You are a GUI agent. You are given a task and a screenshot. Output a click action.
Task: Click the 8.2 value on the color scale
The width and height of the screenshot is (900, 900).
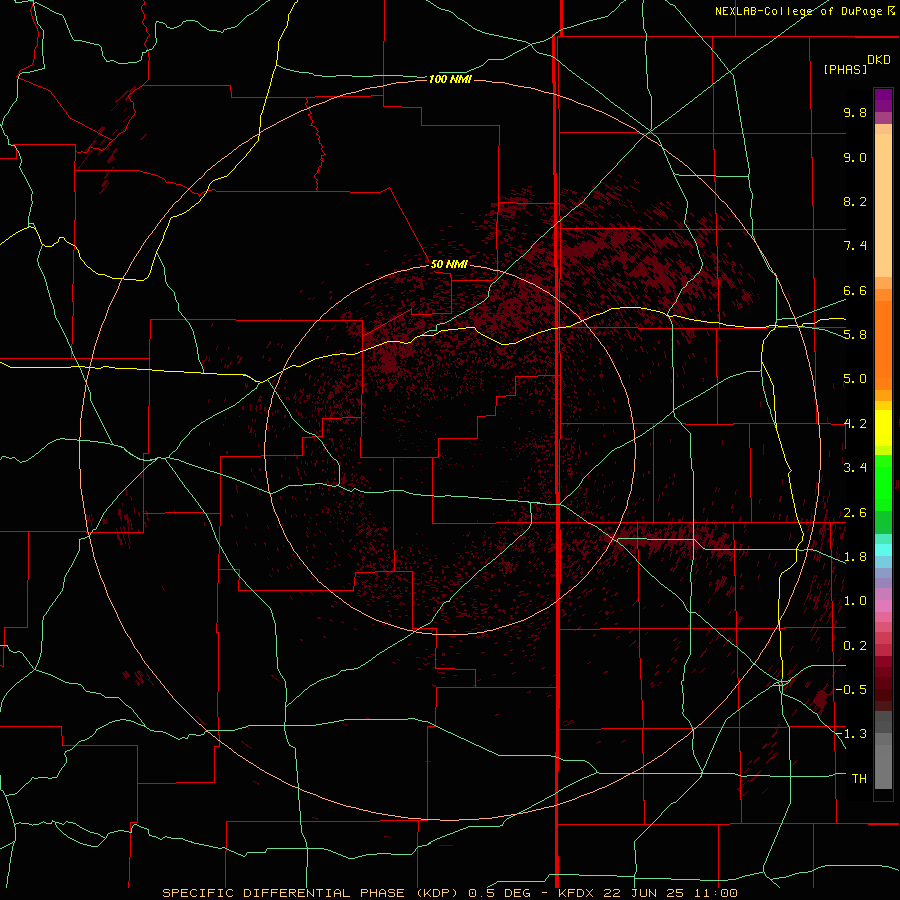[x=855, y=201]
